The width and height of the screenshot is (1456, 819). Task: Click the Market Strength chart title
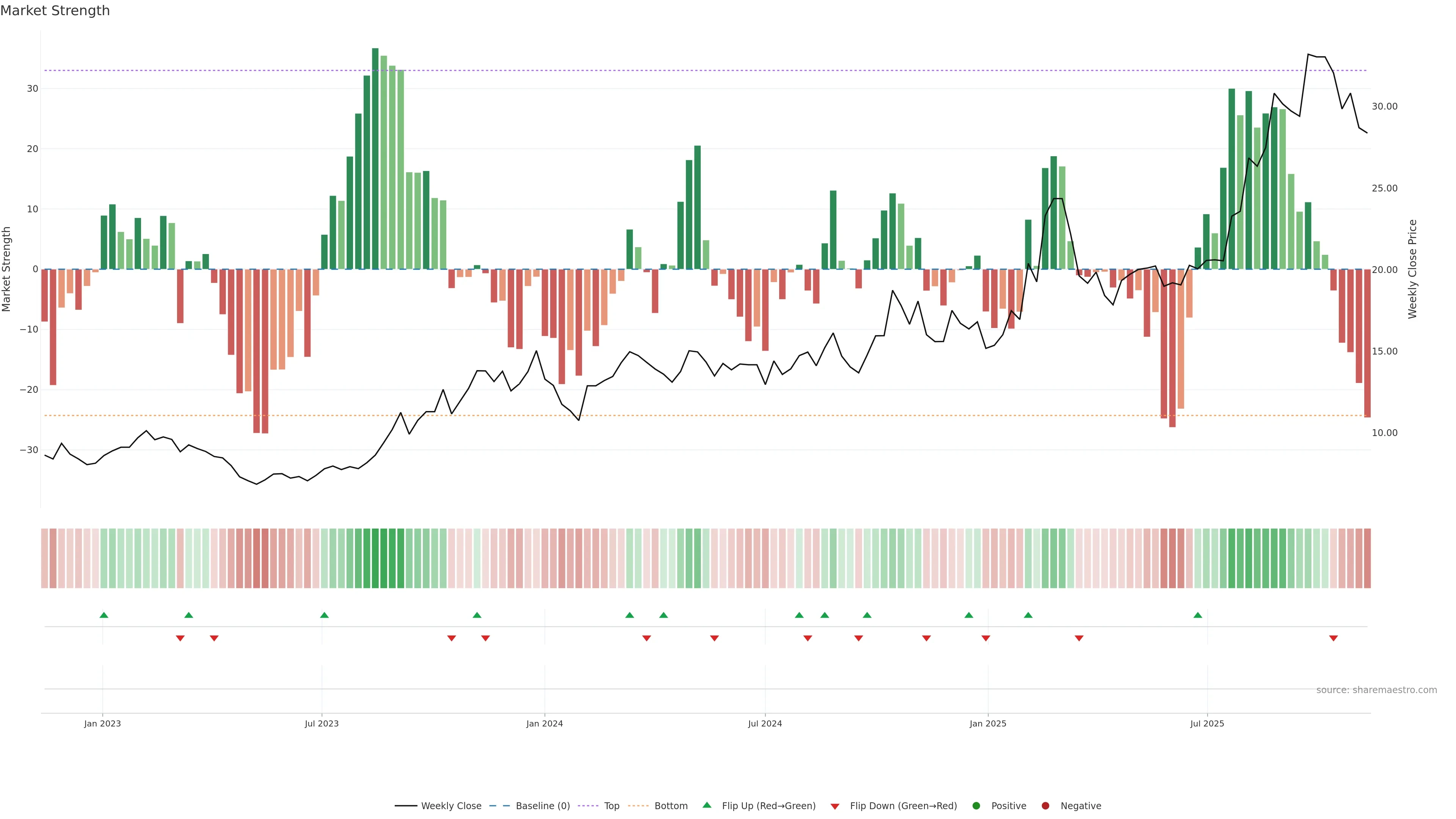pyautogui.click(x=55, y=11)
